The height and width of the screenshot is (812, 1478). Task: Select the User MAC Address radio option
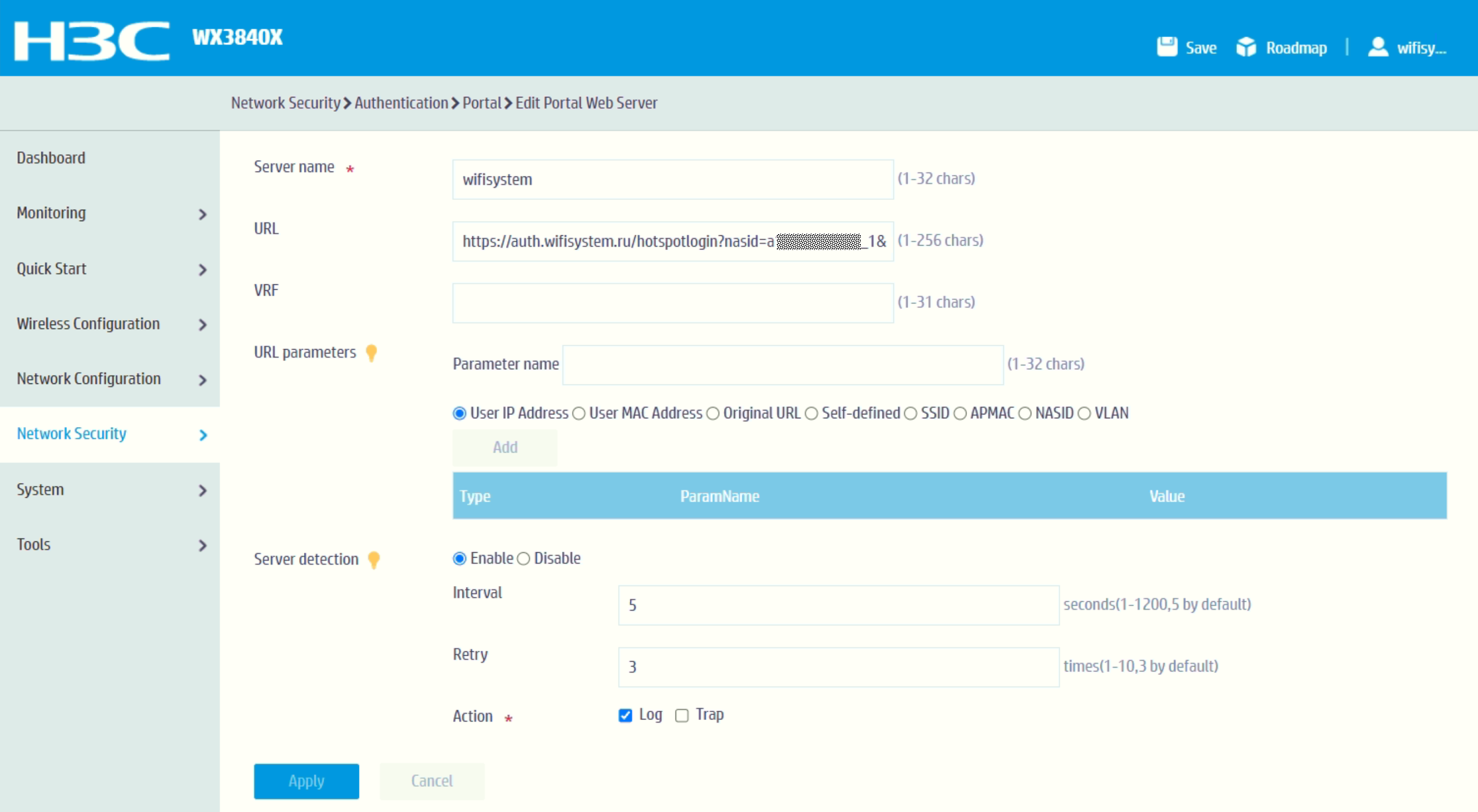tap(579, 413)
